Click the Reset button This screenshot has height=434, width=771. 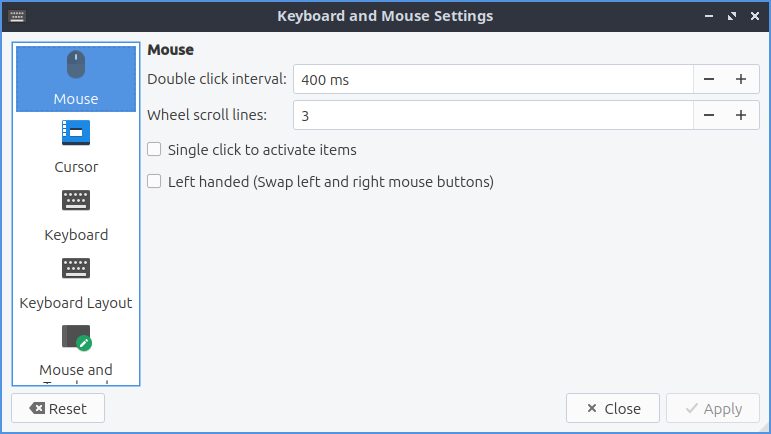[58, 408]
